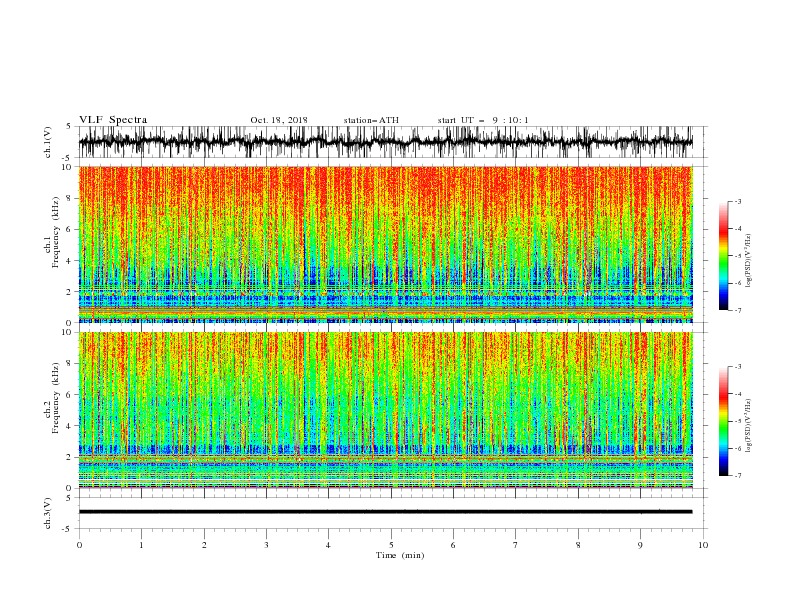Click time axis tick label "0"
Image resolution: width=792 pixels, height=612 pixels.
[x=79, y=545]
